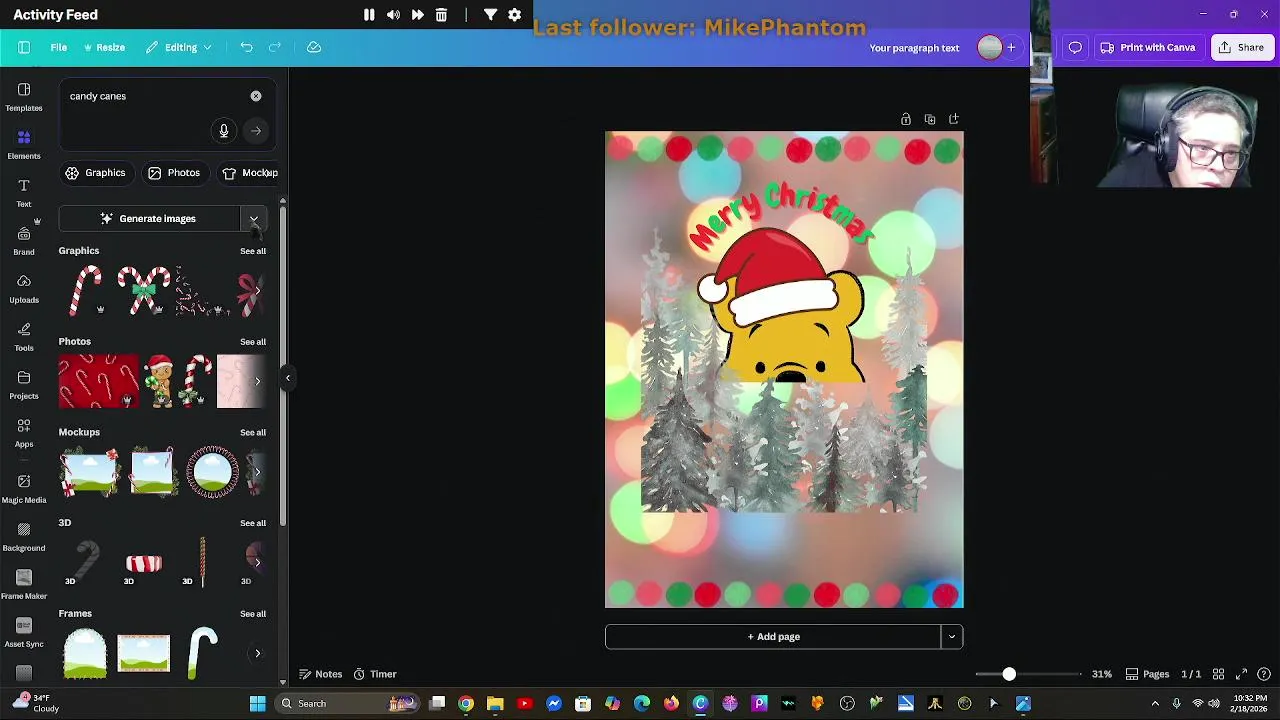The width and height of the screenshot is (1280, 720).
Task: Select the Graphics filter tab
Action: [96, 173]
